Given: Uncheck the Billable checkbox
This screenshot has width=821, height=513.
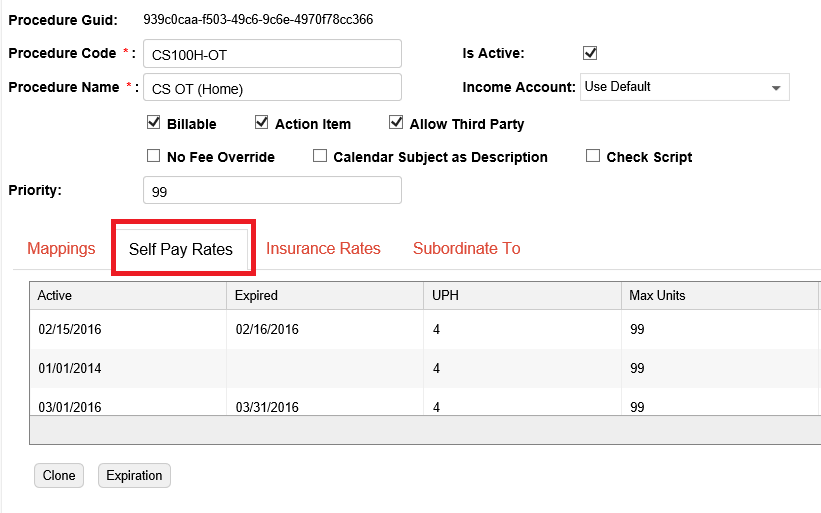Looking at the screenshot, I should 153,122.
